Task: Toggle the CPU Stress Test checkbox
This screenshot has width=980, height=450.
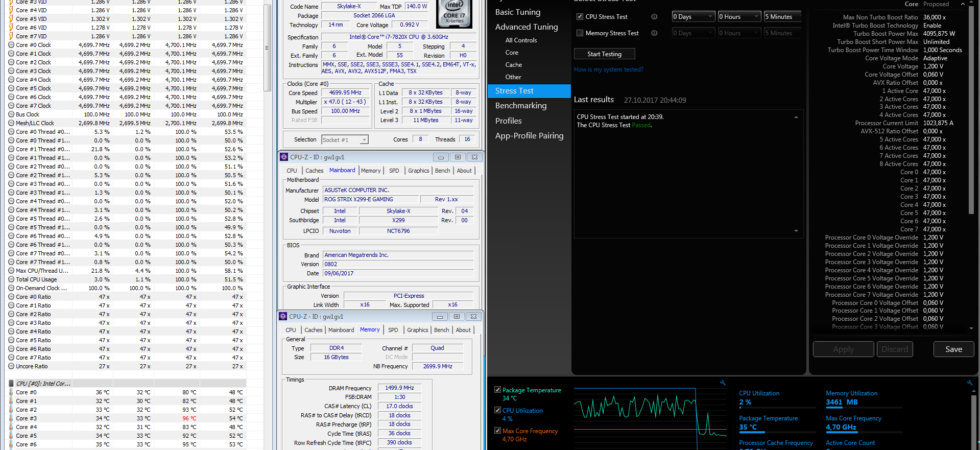Action: point(580,17)
